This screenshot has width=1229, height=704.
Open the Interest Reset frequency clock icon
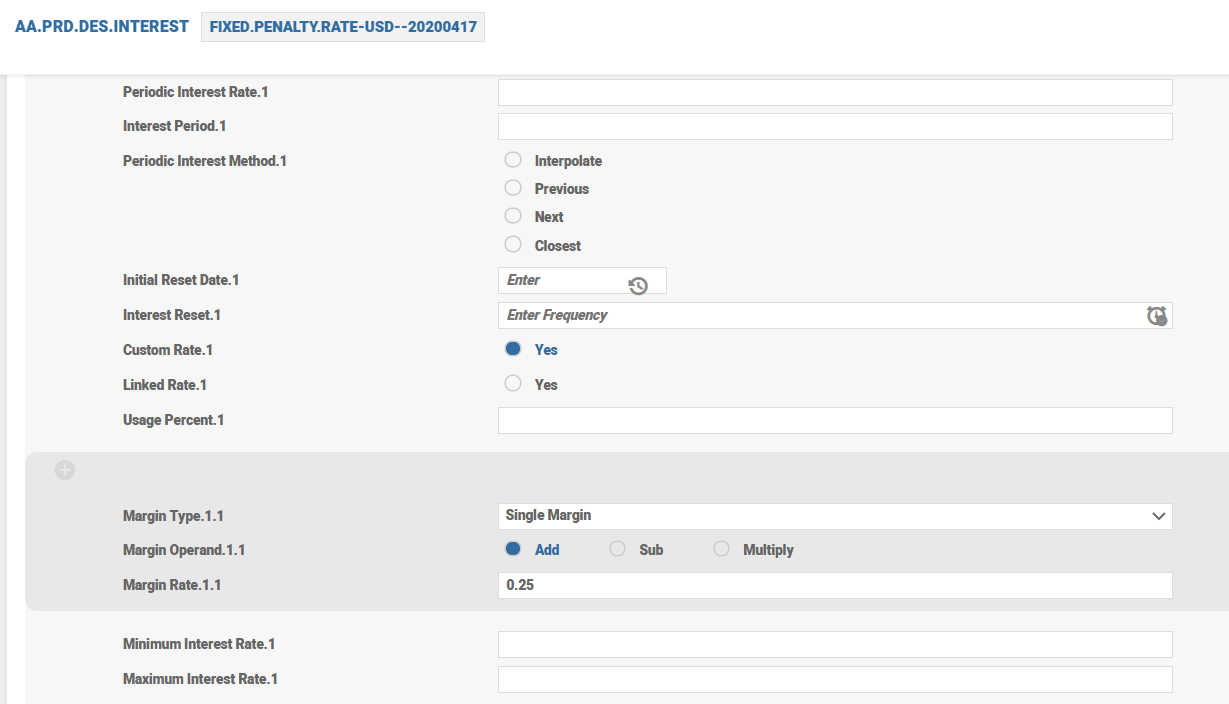pyautogui.click(x=1157, y=316)
